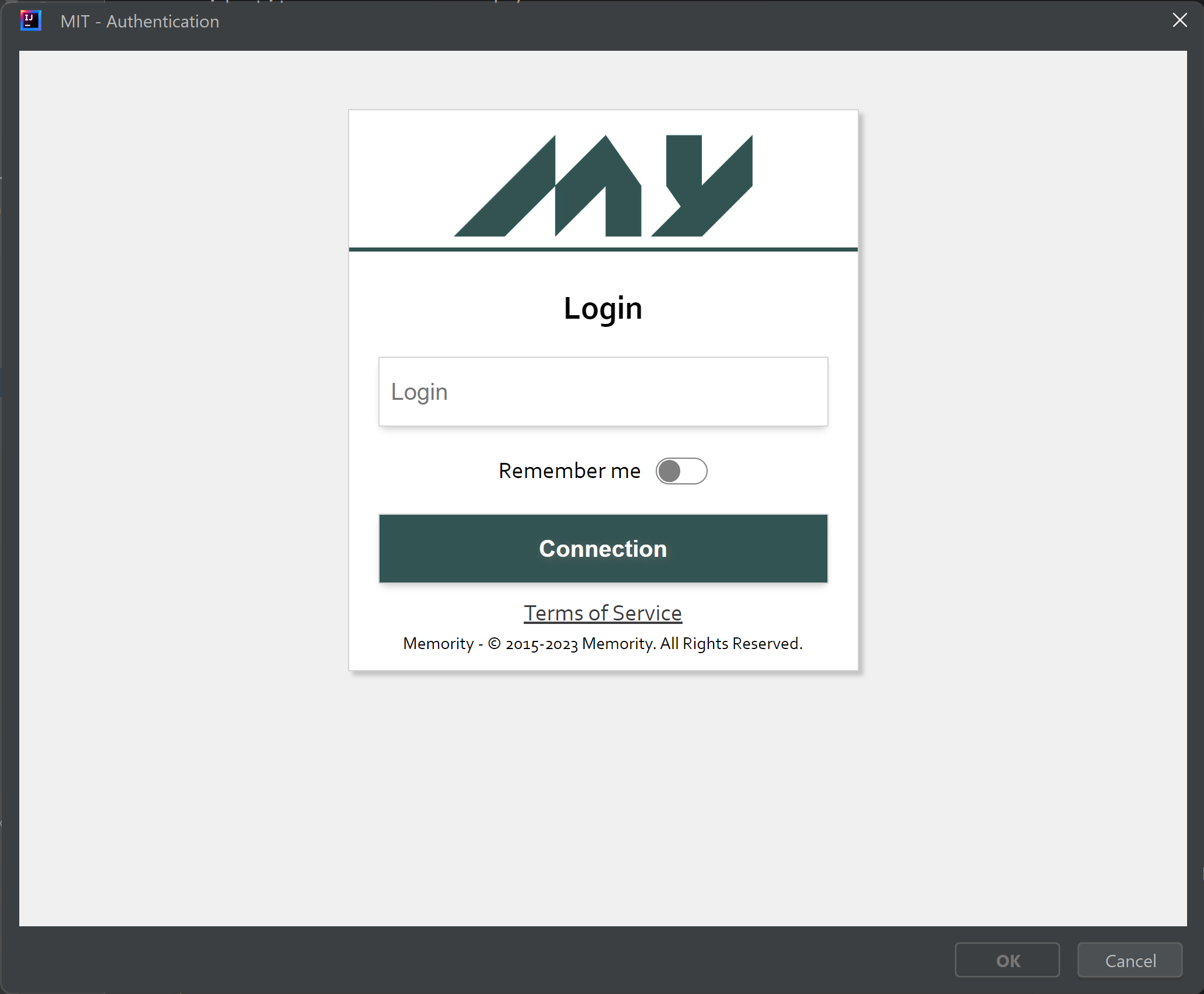
Task: Focus the Login text input field
Action: 603,392
